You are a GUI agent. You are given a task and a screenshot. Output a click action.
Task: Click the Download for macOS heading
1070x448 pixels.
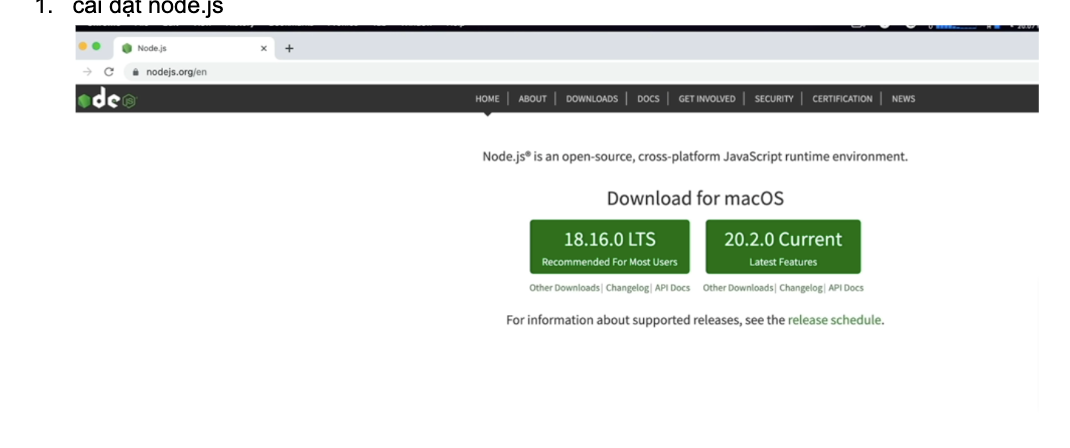(695, 198)
